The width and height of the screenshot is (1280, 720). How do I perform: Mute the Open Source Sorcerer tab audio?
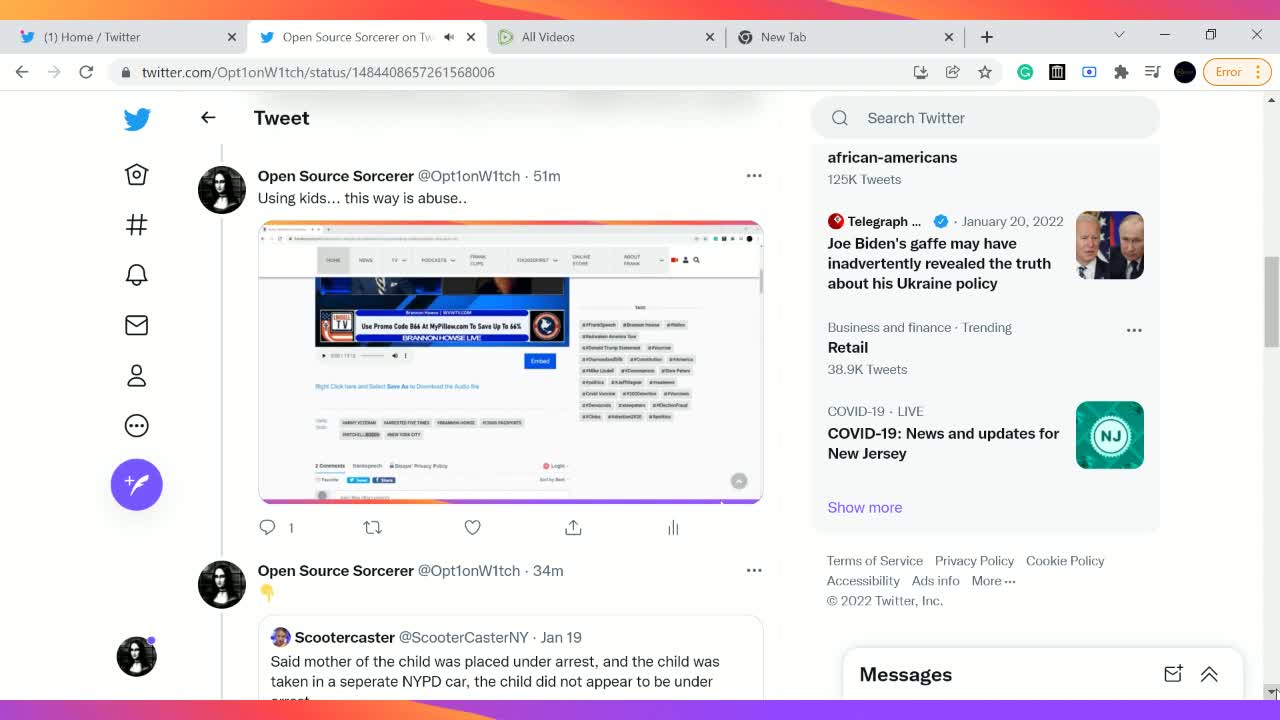pyautogui.click(x=449, y=37)
